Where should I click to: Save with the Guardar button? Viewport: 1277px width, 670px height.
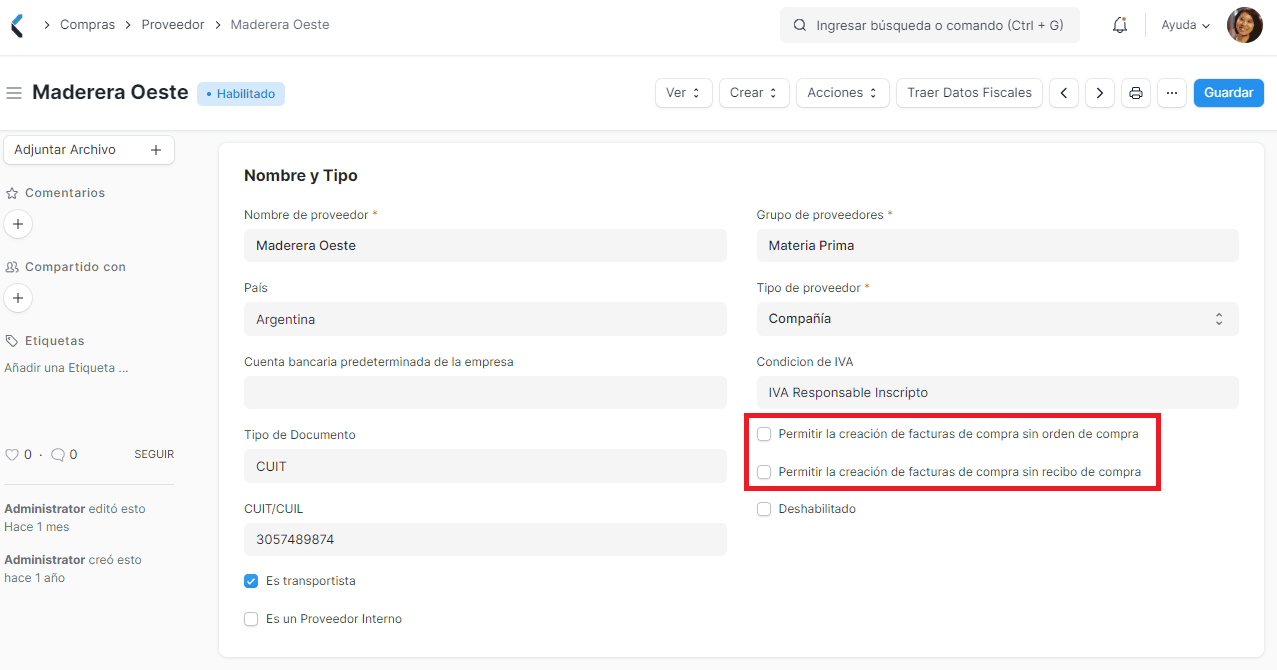1229,93
